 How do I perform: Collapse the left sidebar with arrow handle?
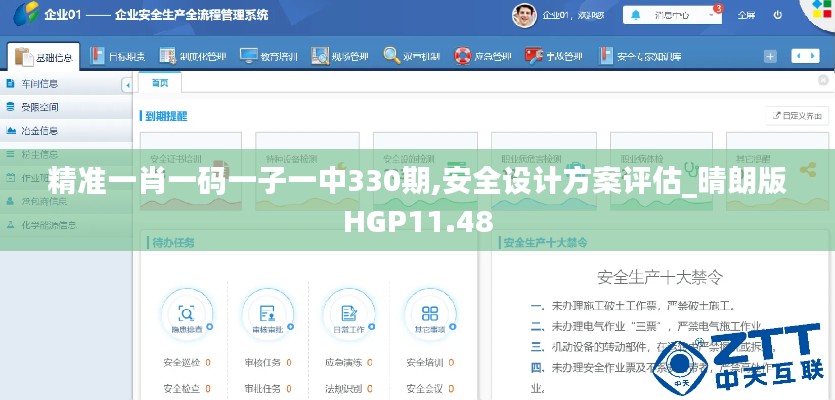point(127,85)
